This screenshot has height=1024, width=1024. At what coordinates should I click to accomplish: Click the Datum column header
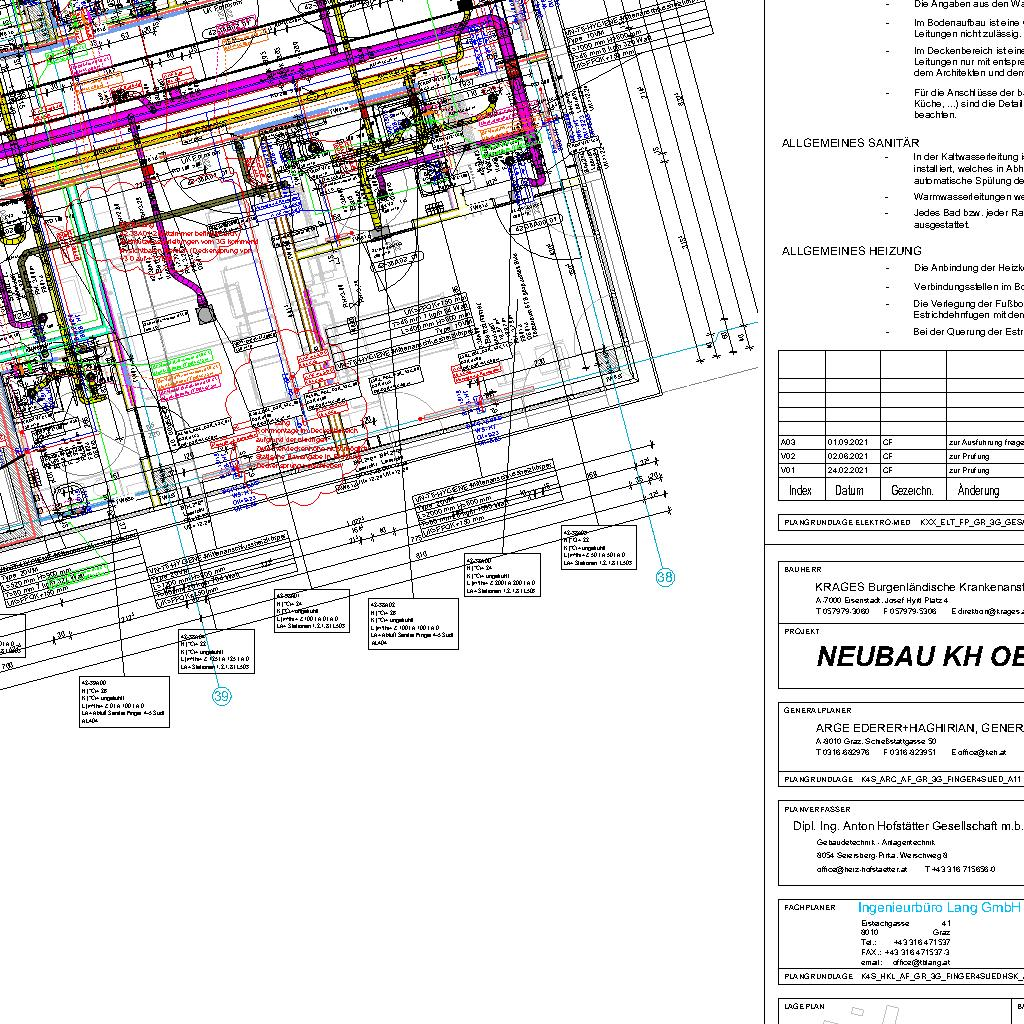click(x=850, y=491)
